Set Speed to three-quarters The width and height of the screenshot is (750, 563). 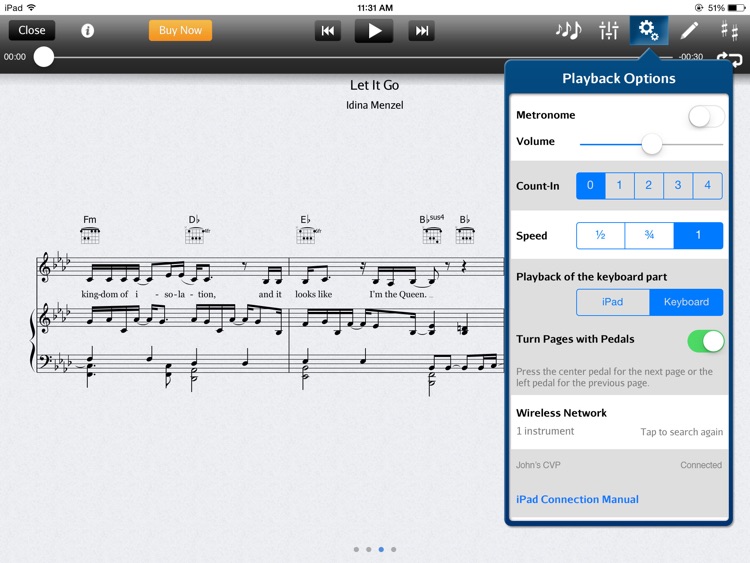pos(649,235)
